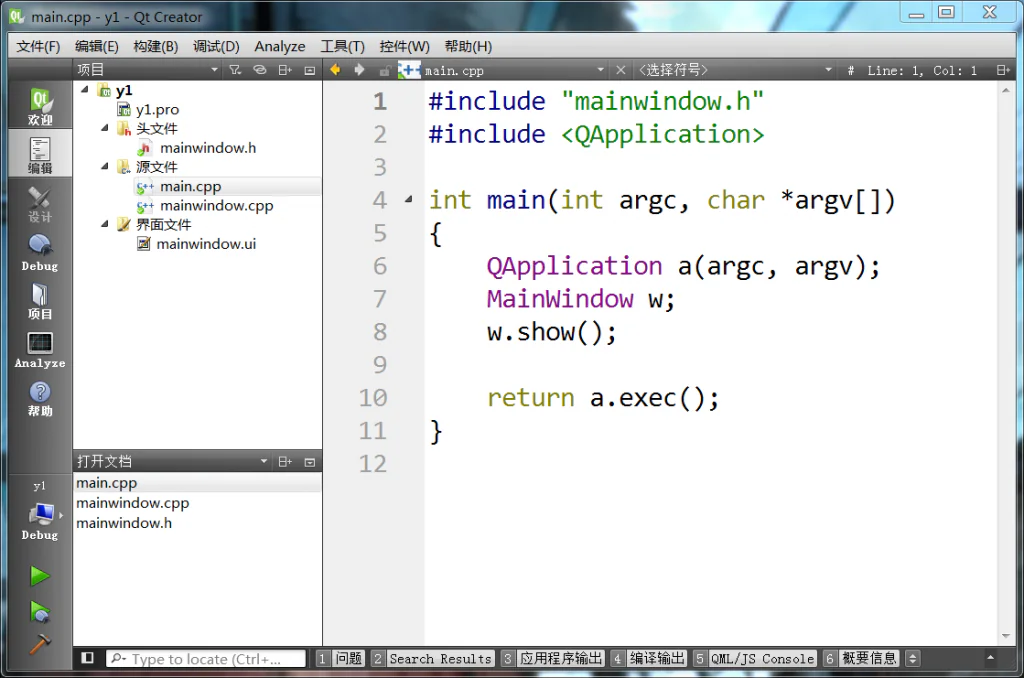The image size is (1024, 678).
Task: Select mainwindow.ui in the project tree
Action: (x=205, y=244)
